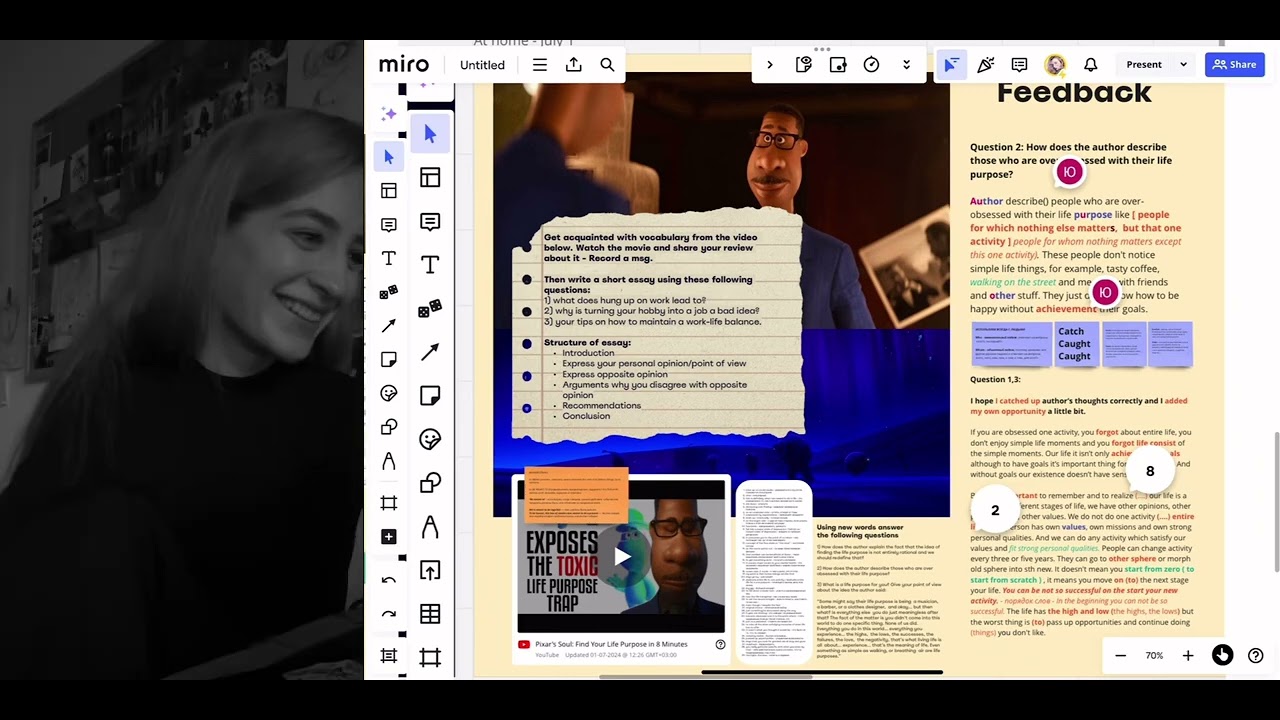
Task: Play the Pixar's Soul YouTube video
Action: (x=622, y=557)
